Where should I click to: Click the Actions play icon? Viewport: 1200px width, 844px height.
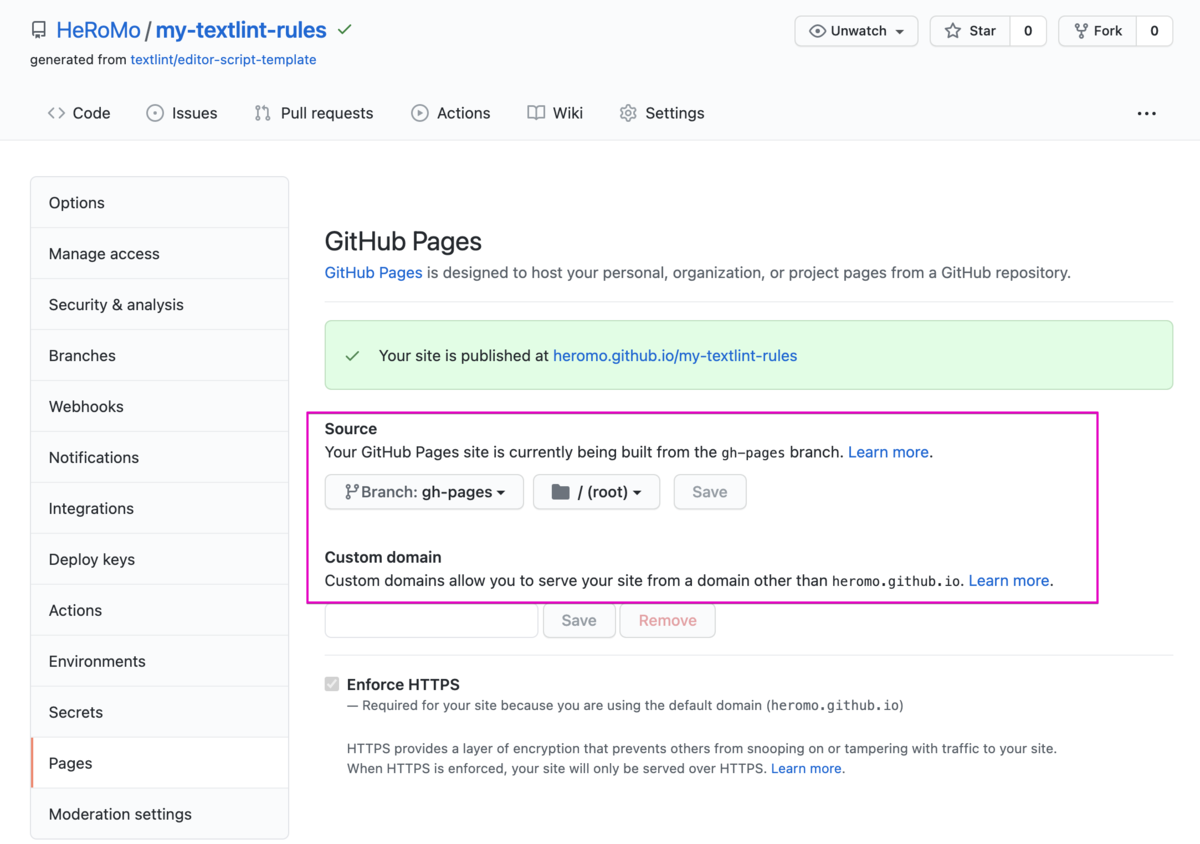pyautogui.click(x=419, y=113)
